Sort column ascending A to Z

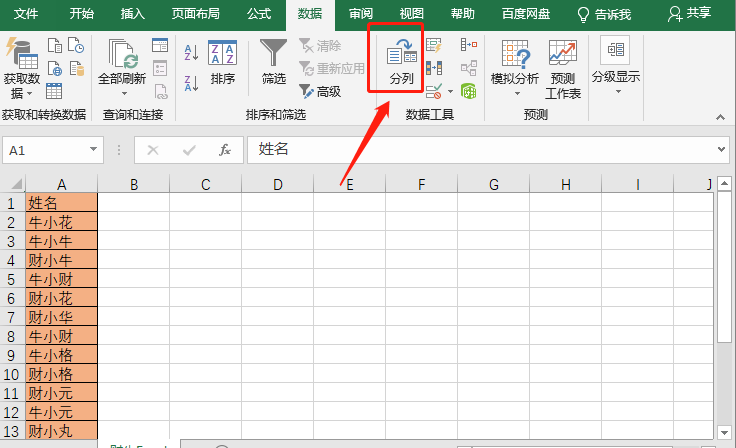[191, 52]
